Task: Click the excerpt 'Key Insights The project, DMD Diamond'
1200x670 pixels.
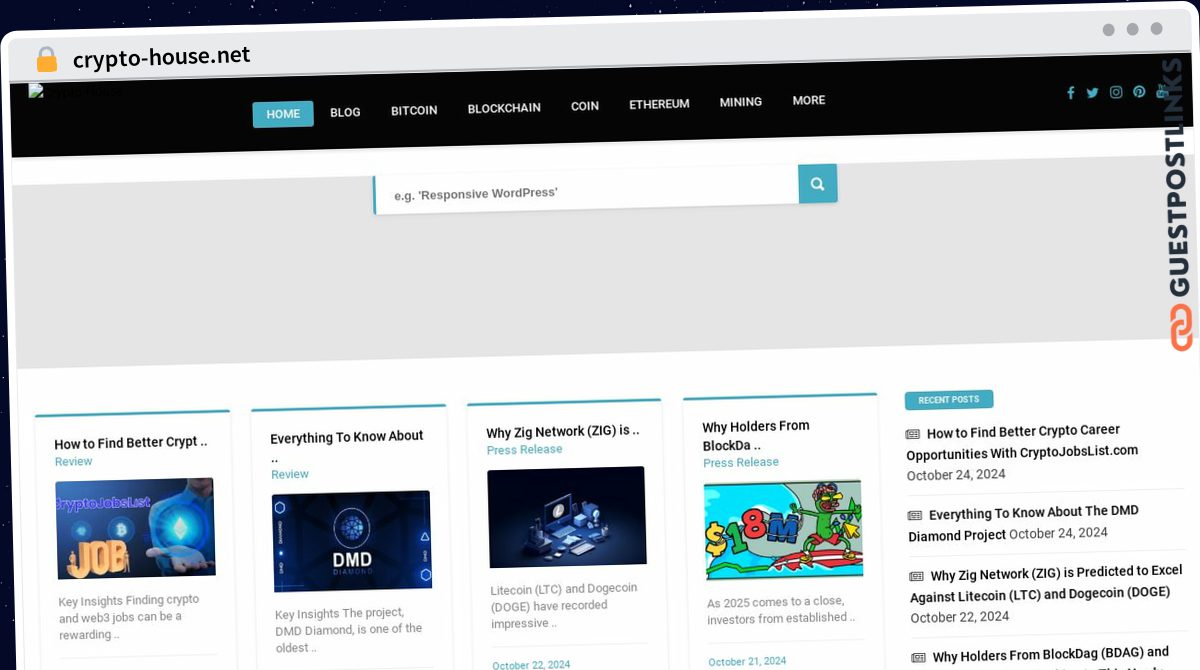Action: pyautogui.click(x=349, y=629)
